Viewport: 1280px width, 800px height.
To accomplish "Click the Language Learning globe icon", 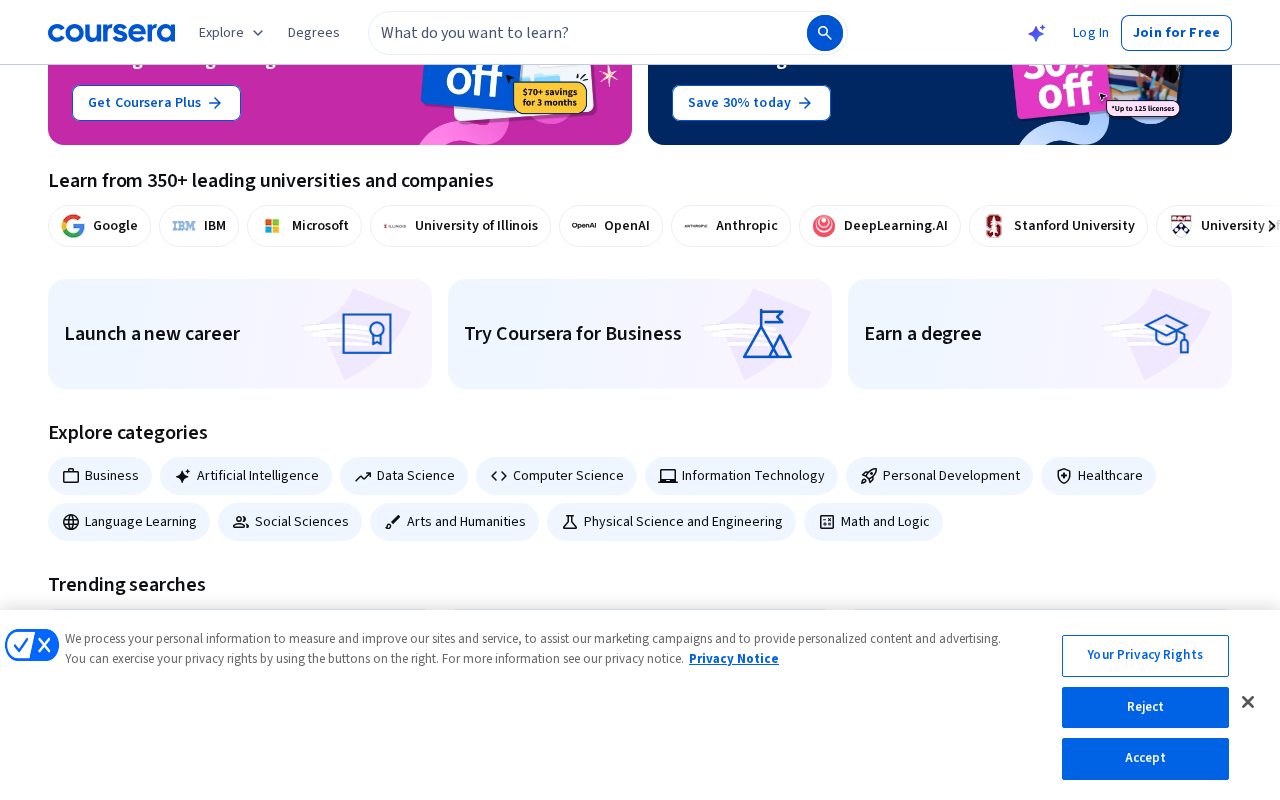I will coord(71,522).
